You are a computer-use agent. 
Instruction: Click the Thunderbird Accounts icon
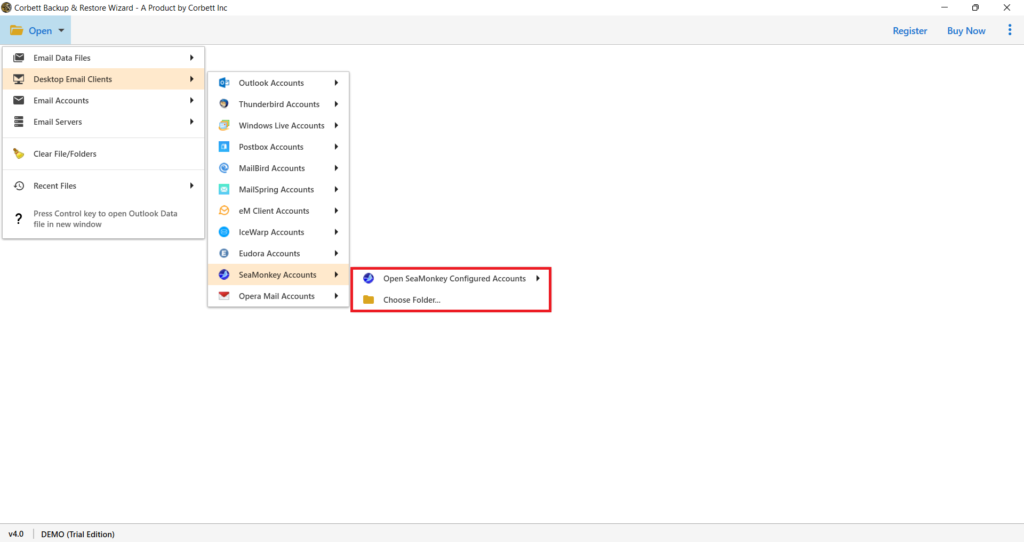coord(224,104)
